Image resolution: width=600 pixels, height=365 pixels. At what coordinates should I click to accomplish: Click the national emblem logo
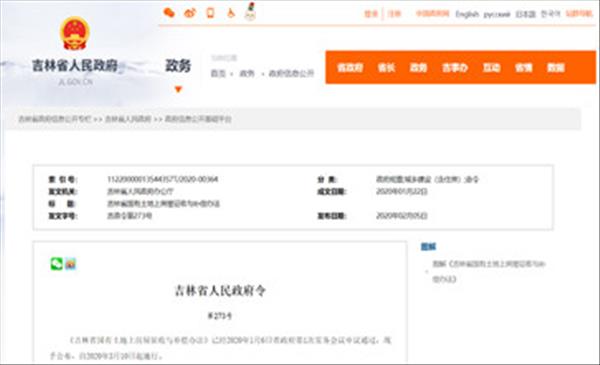[x=75, y=33]
